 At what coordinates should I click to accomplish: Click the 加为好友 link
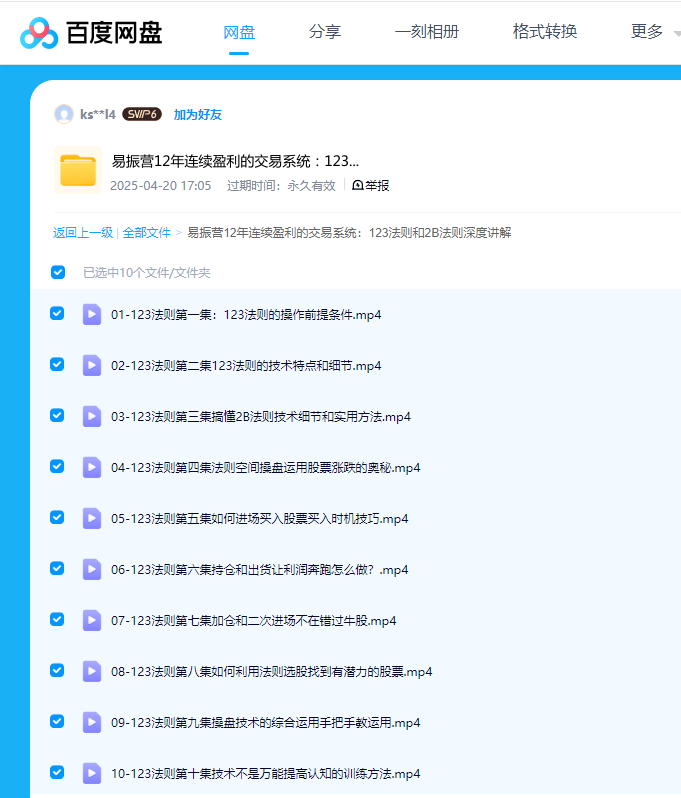pos(198,115)
